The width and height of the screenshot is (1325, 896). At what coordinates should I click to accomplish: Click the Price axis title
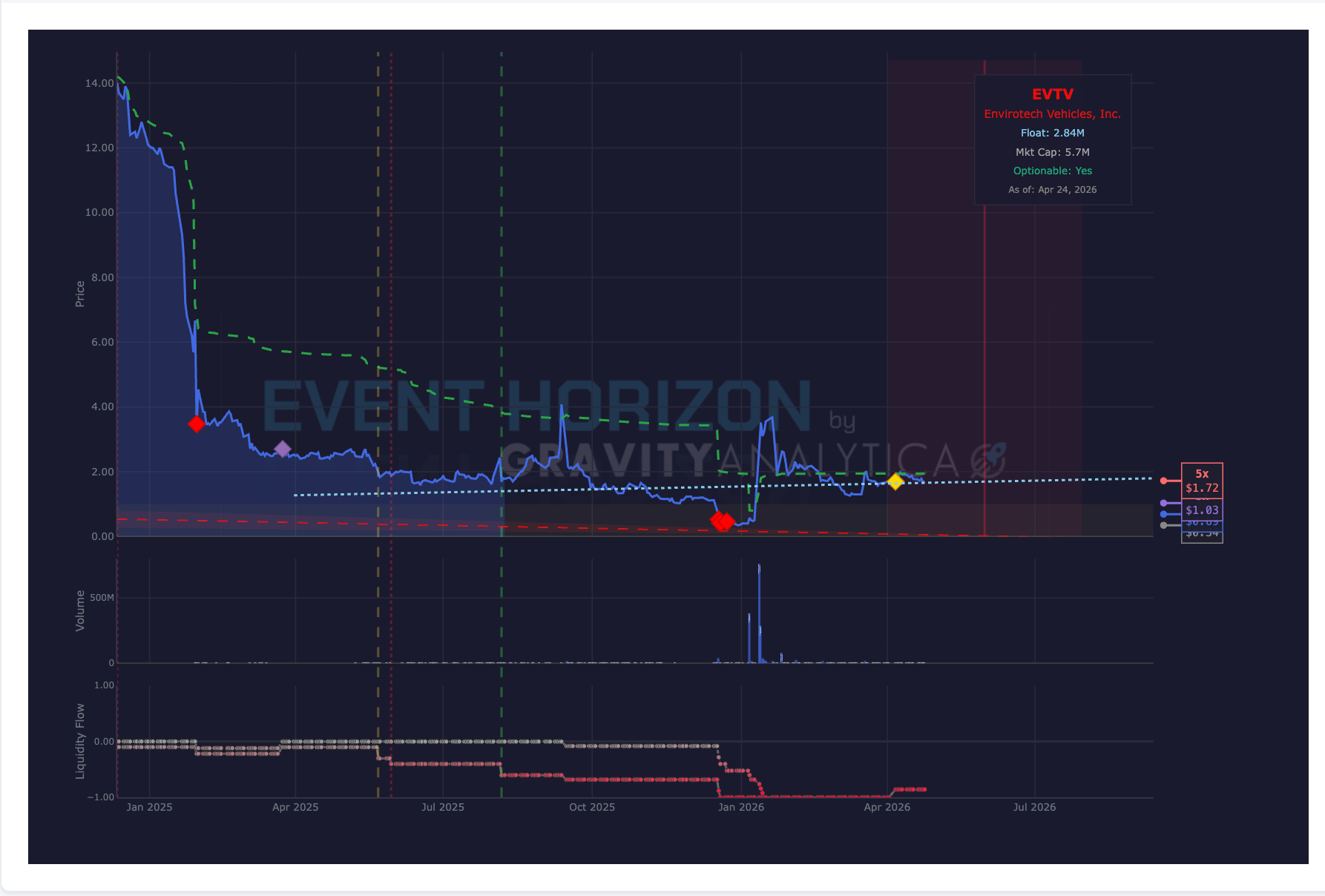point(80,294)
